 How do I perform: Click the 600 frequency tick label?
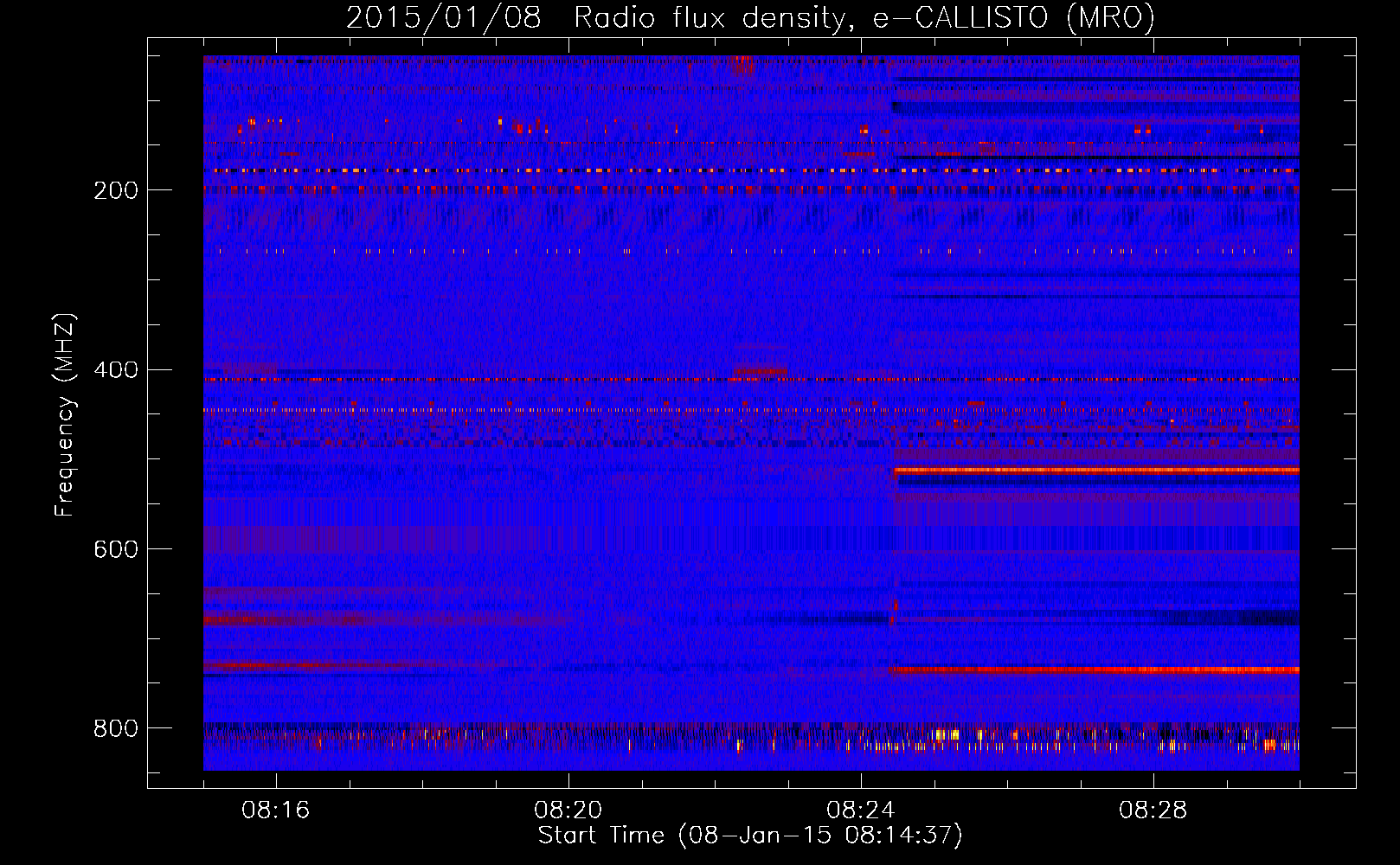(115, 550)
